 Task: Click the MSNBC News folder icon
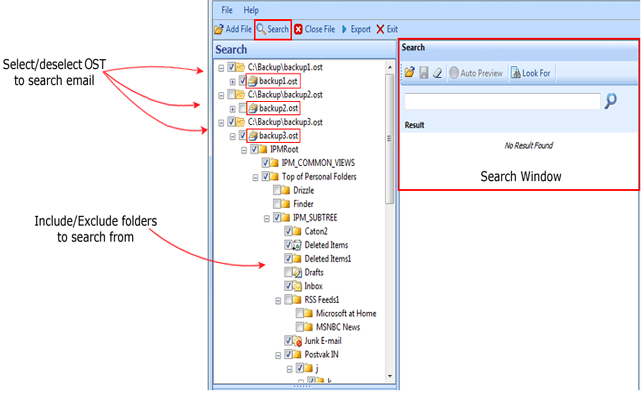pos(309,327)
